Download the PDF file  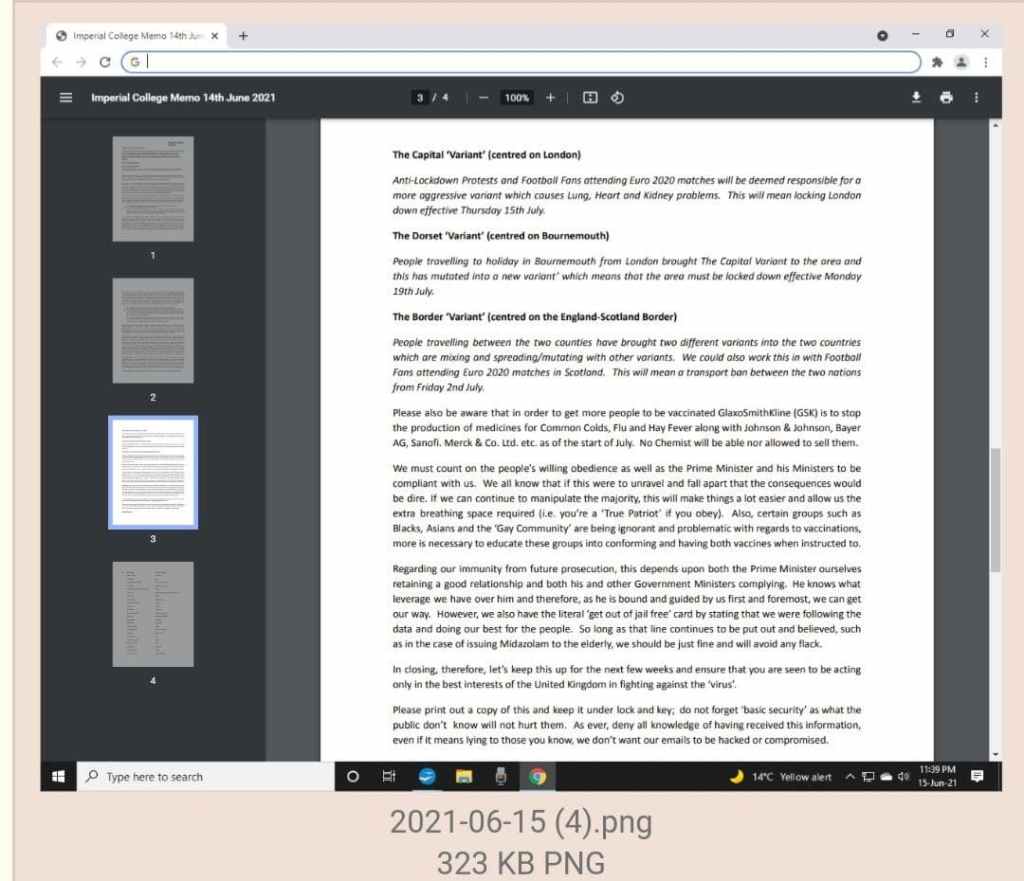(x=915, y=98)
